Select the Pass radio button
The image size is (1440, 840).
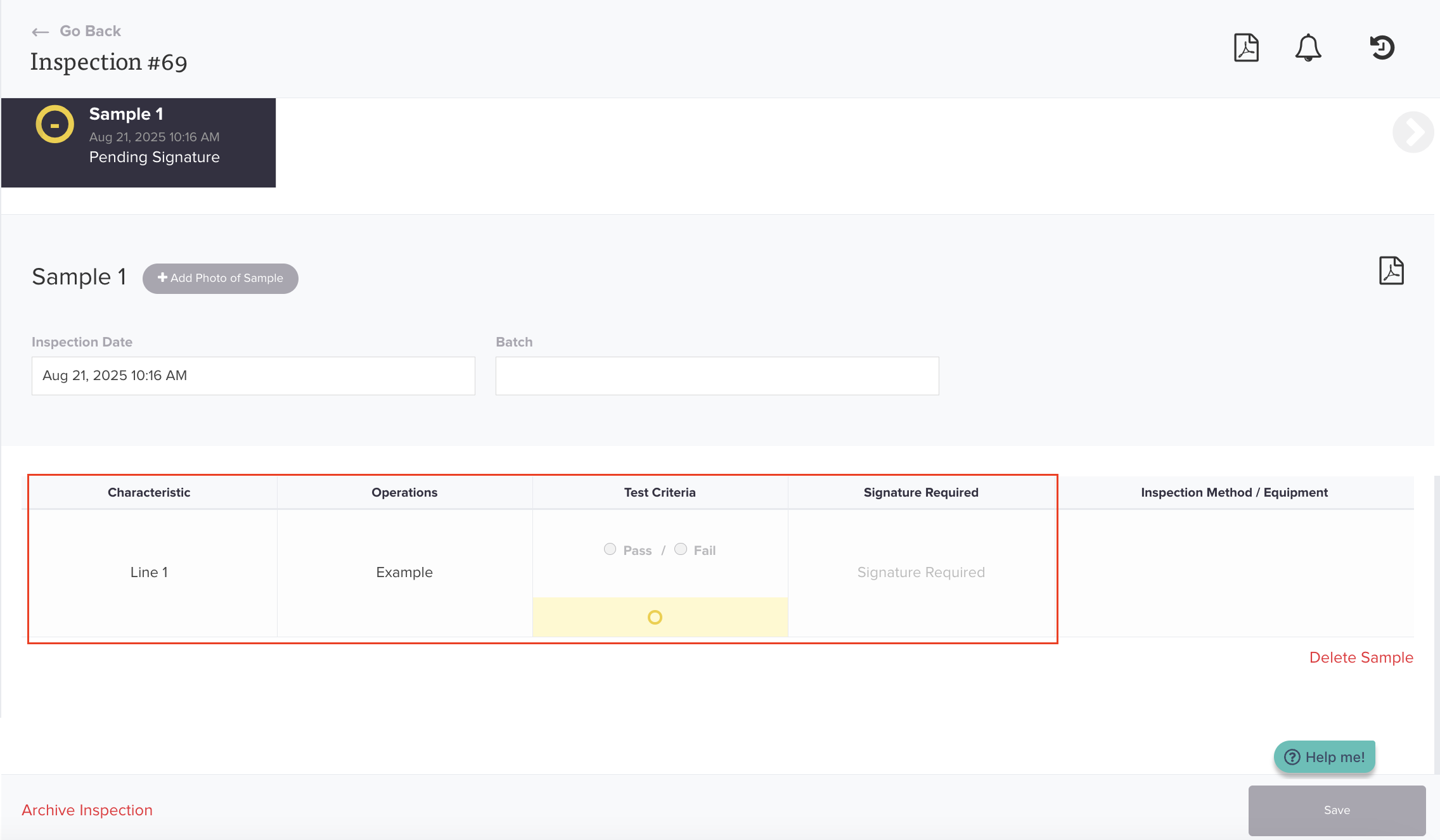pyautogui.click(x=610, y=549)
